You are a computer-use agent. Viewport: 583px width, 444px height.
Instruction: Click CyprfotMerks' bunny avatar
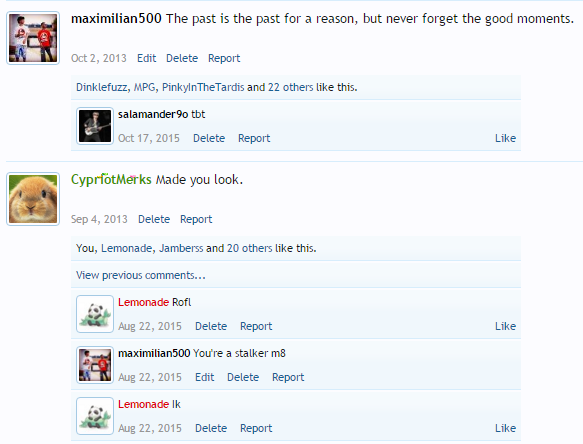click(x=33, y=199)
